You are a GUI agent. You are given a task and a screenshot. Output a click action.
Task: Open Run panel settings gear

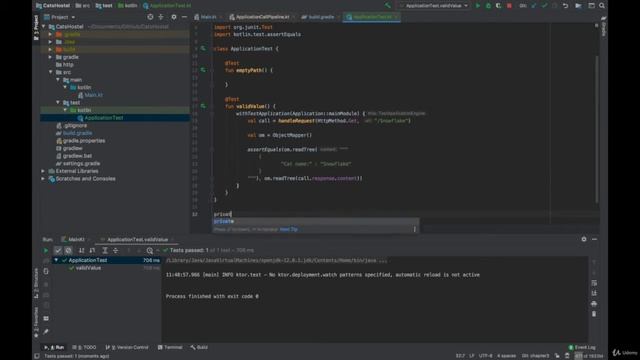pyautogui.click(x=584, y=239)
